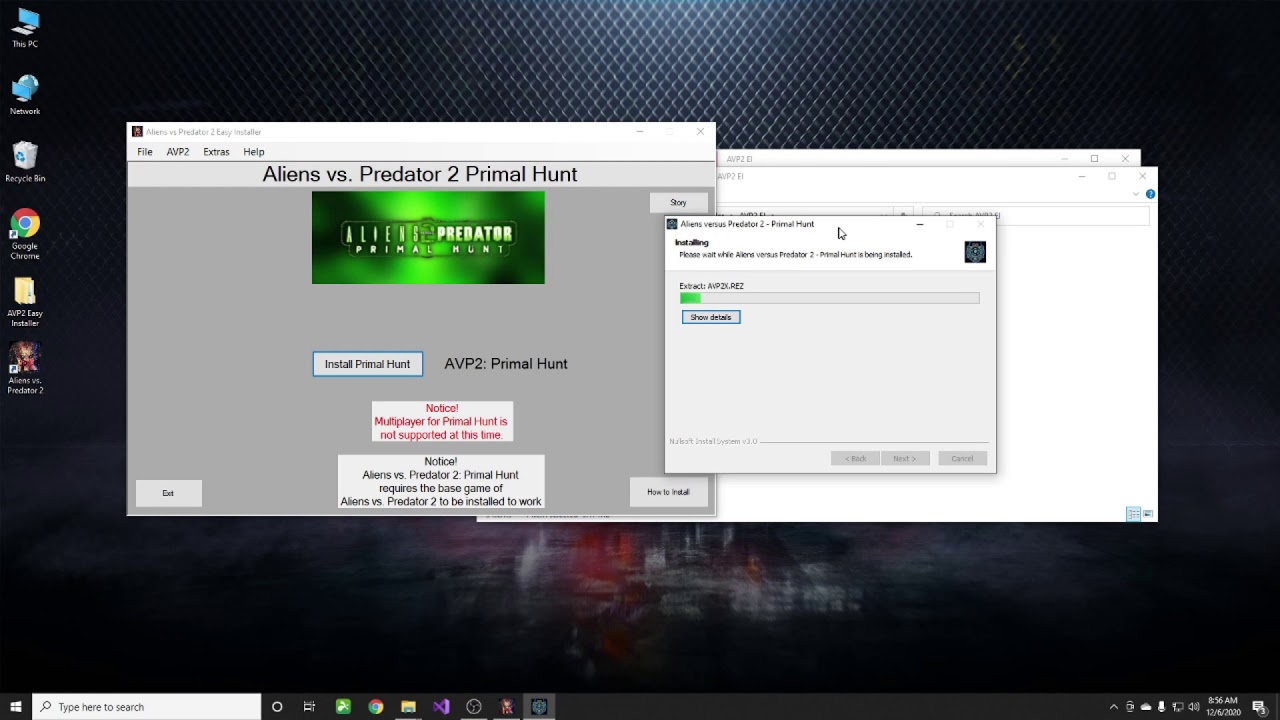Image resolution: width=1280 pixels, height=720 pixels.
Task: Click the installer's Next button
Action: pos(905,458)
